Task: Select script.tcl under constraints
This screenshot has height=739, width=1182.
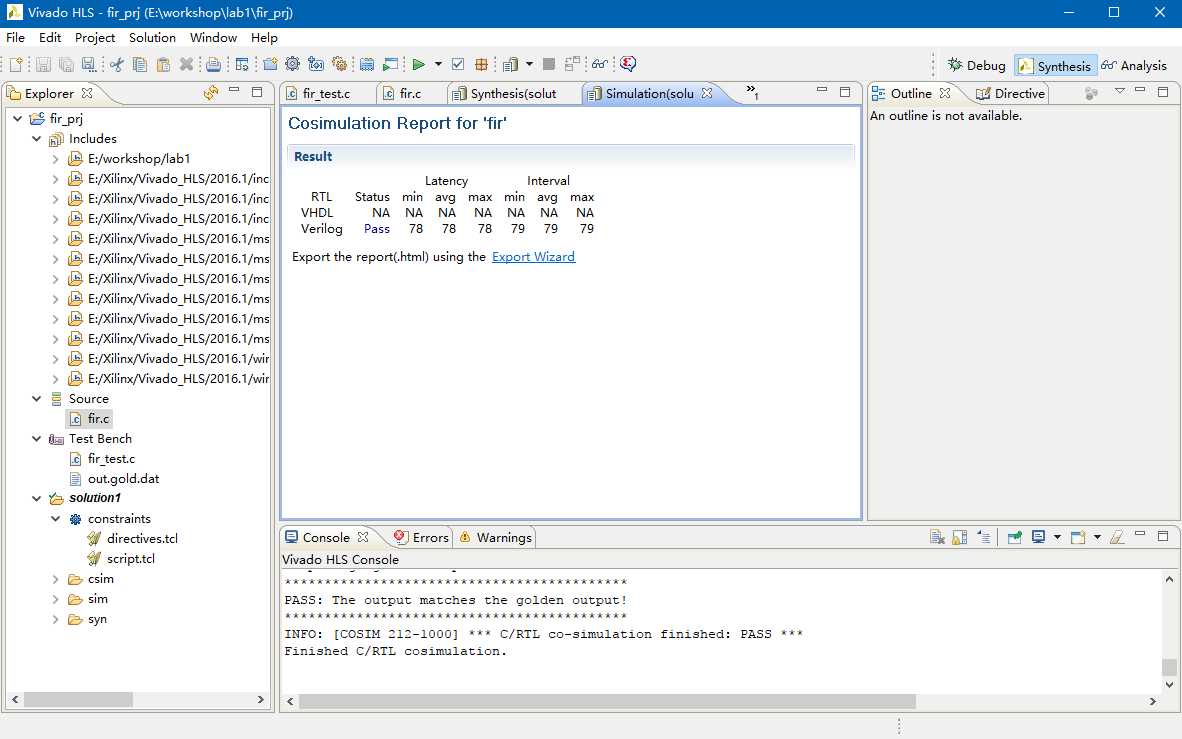Action: 121,559
